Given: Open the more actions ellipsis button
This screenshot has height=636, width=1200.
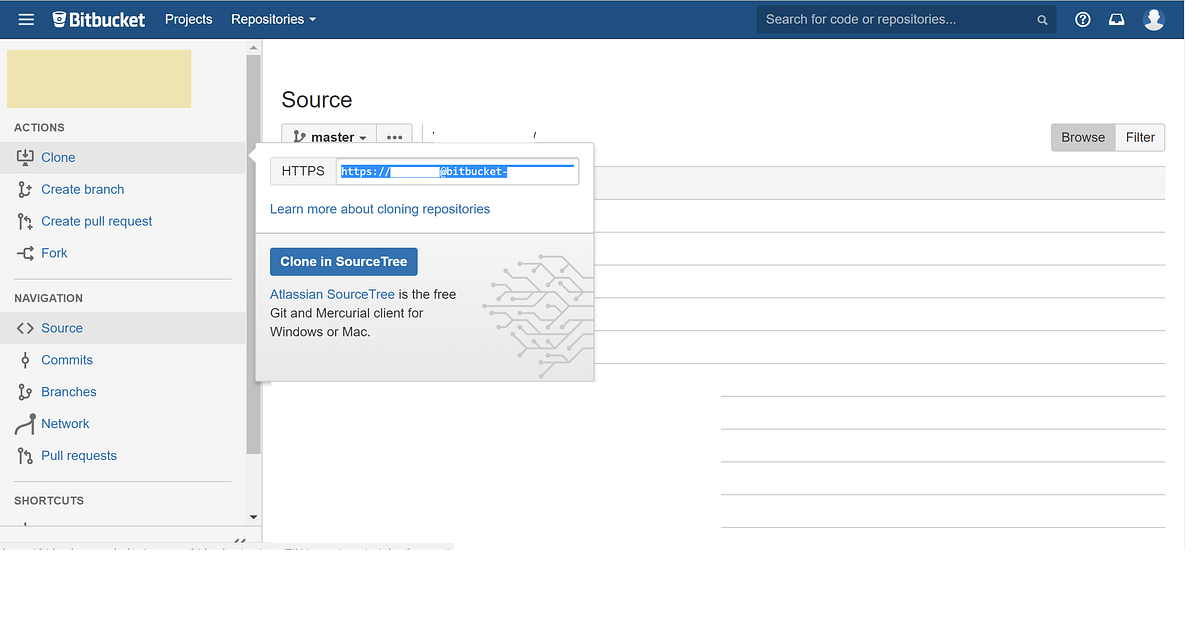Looking at the screenshot, I should click(394, 137).
